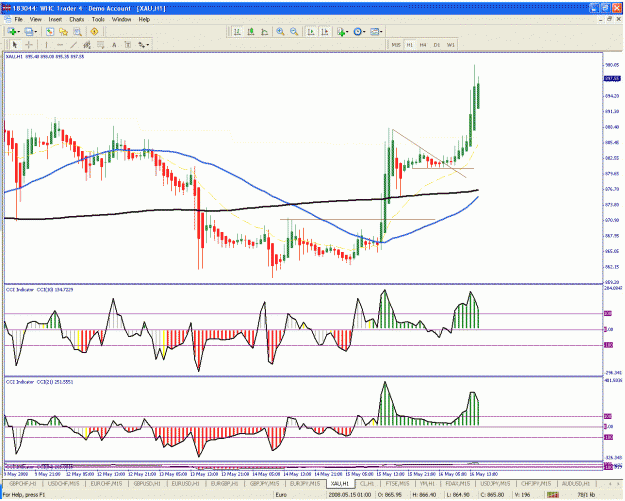
Task: Switch to the USDJPY,M15 chart tab
Action: 495,484
